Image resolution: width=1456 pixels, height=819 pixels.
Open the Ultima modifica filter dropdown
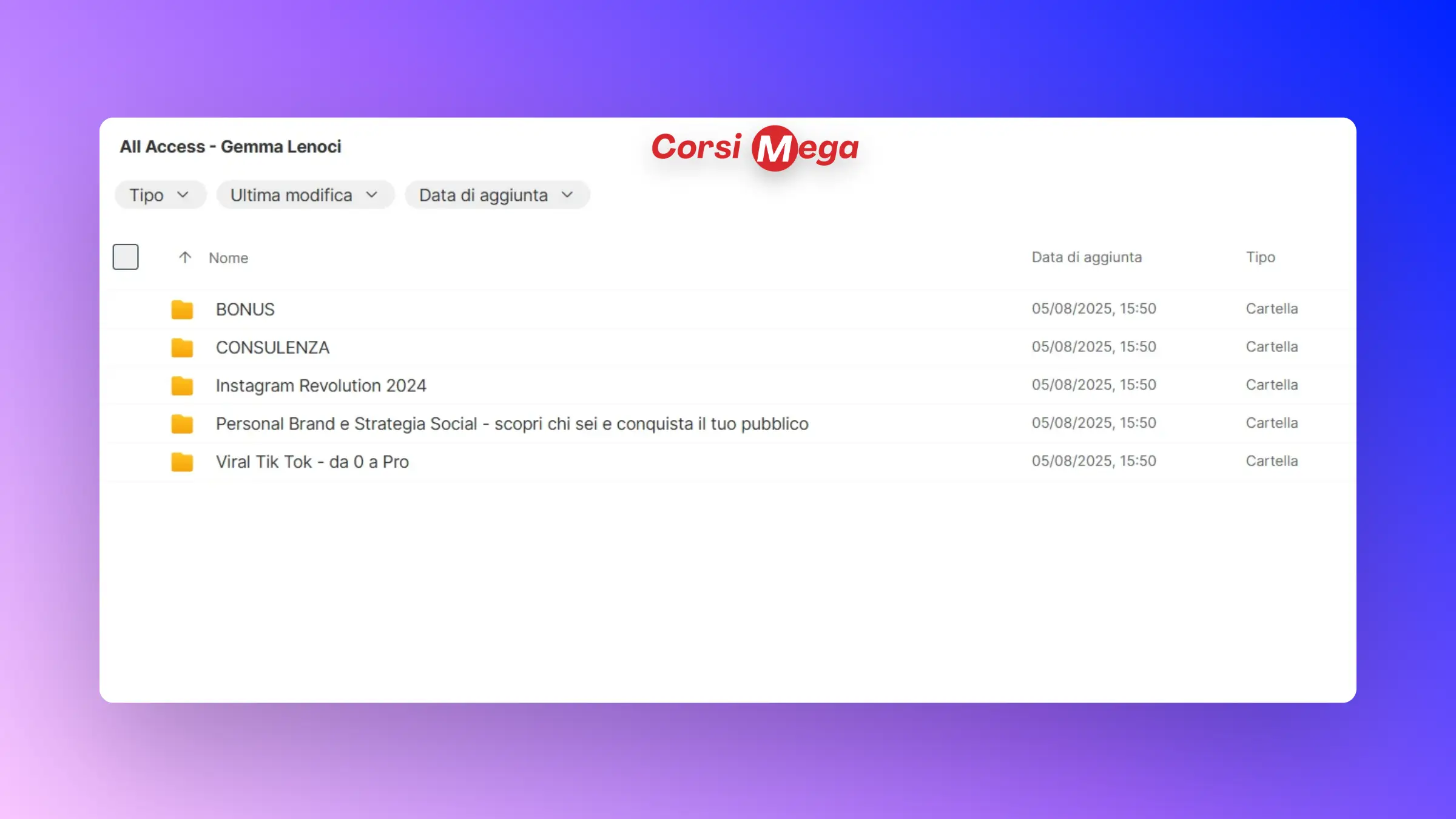coord(305,195)
